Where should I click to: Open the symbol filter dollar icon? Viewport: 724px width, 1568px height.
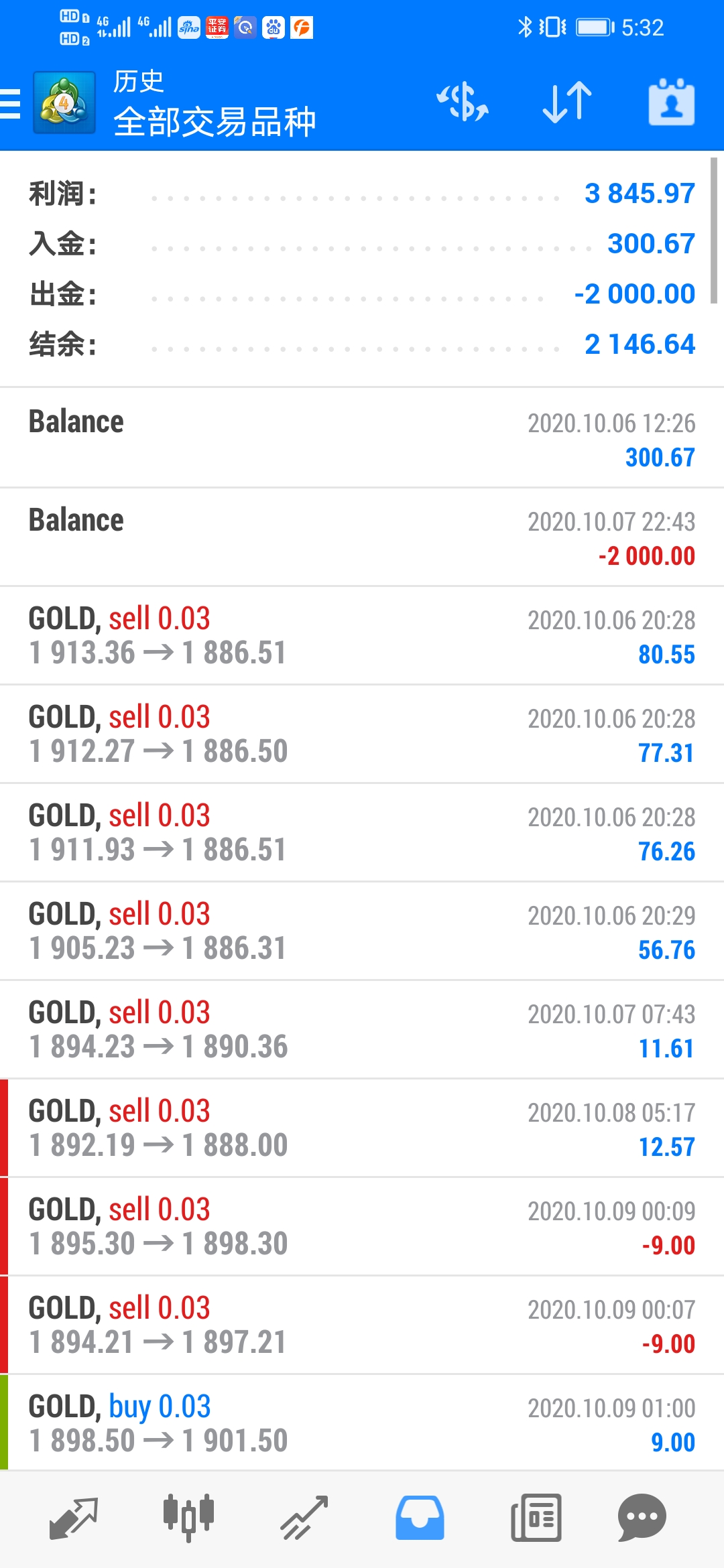coord(463,103)
